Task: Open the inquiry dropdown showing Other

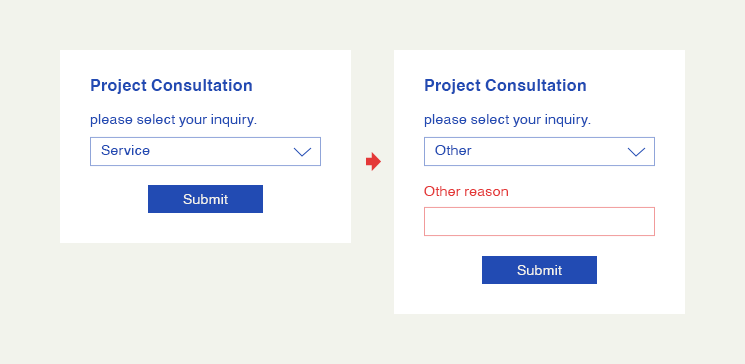Action: coord(539,152)
